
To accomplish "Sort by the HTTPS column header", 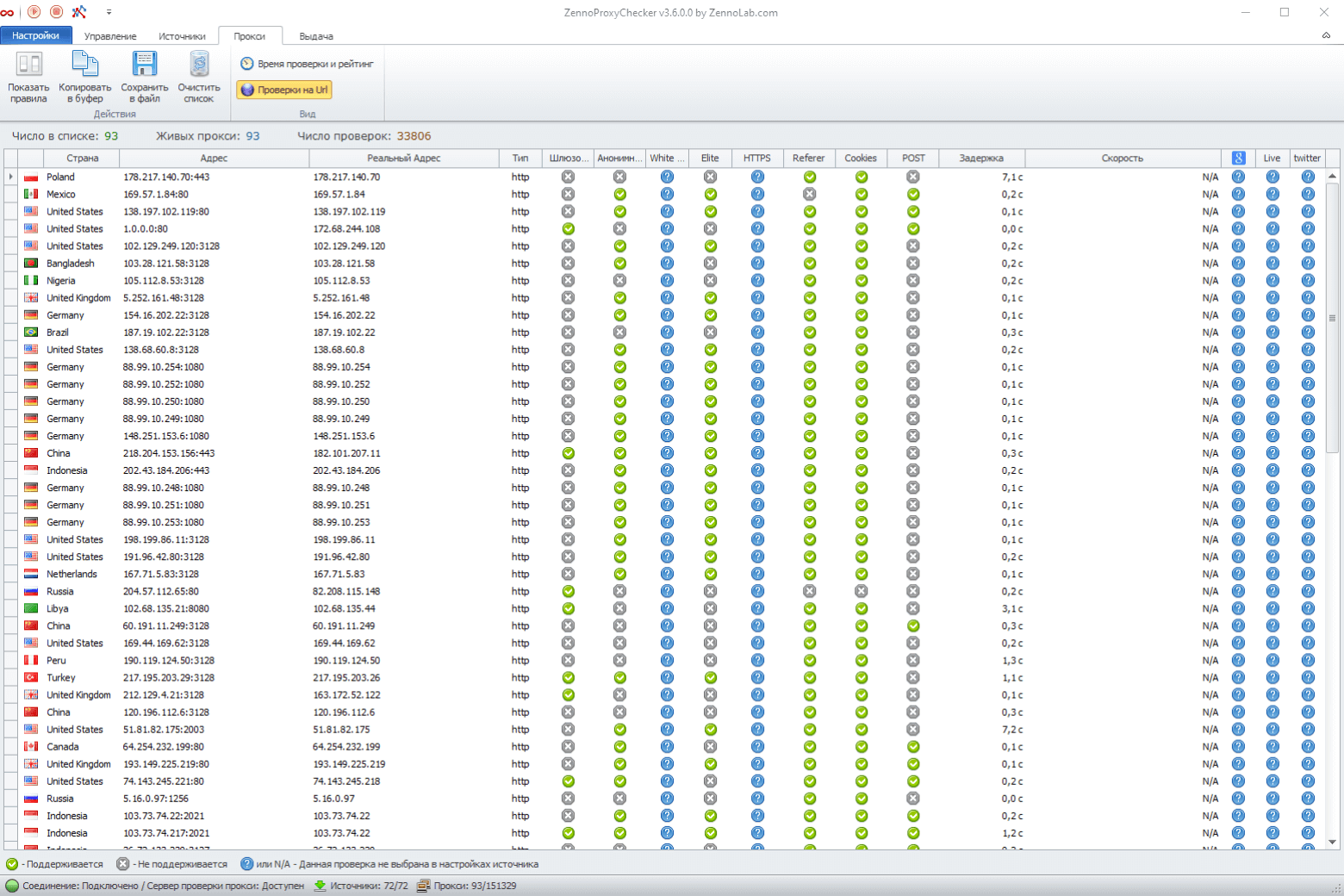I will pos(757,158).
